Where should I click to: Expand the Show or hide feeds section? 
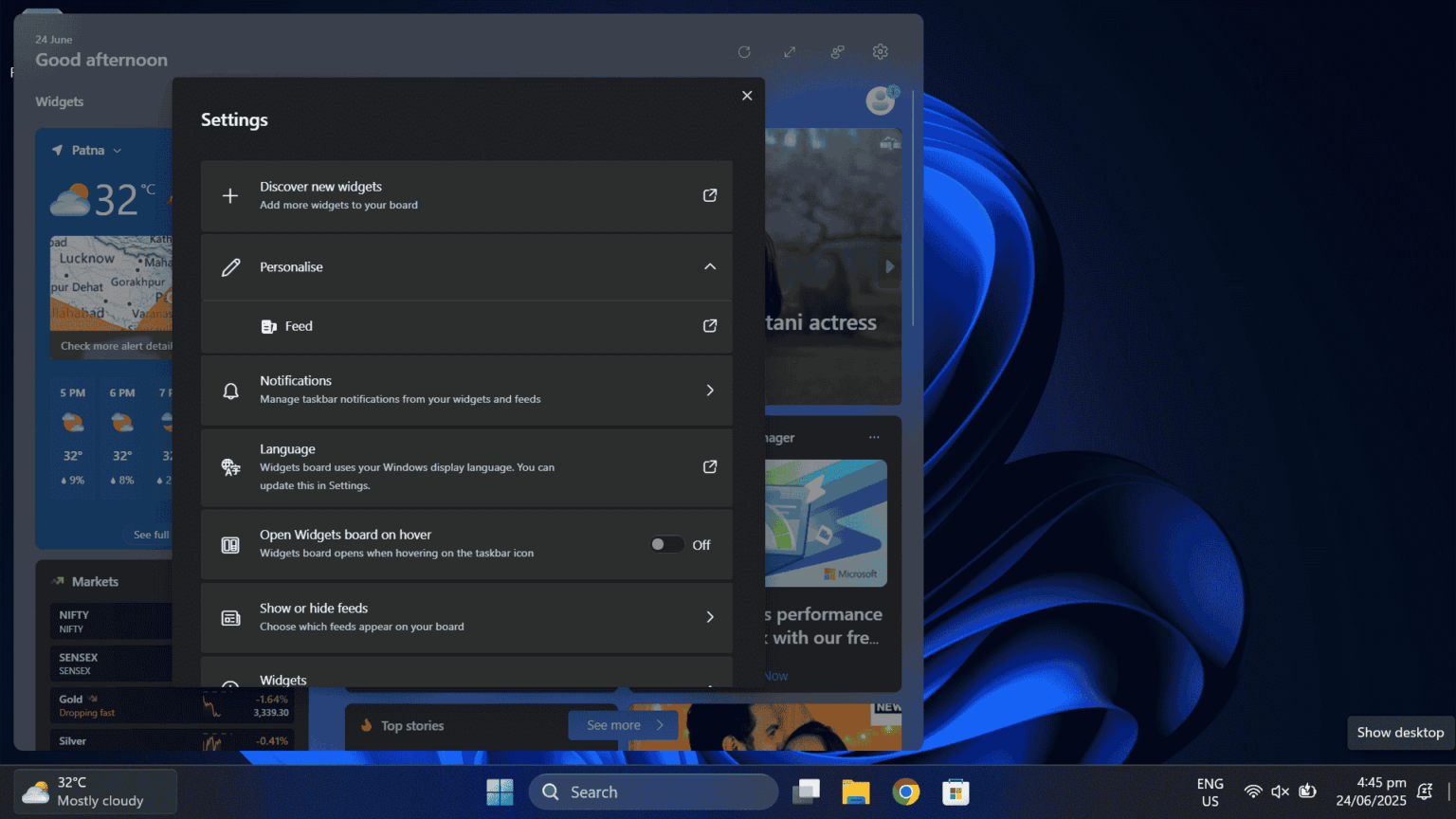pyautogui.click(x=710, y=616)
